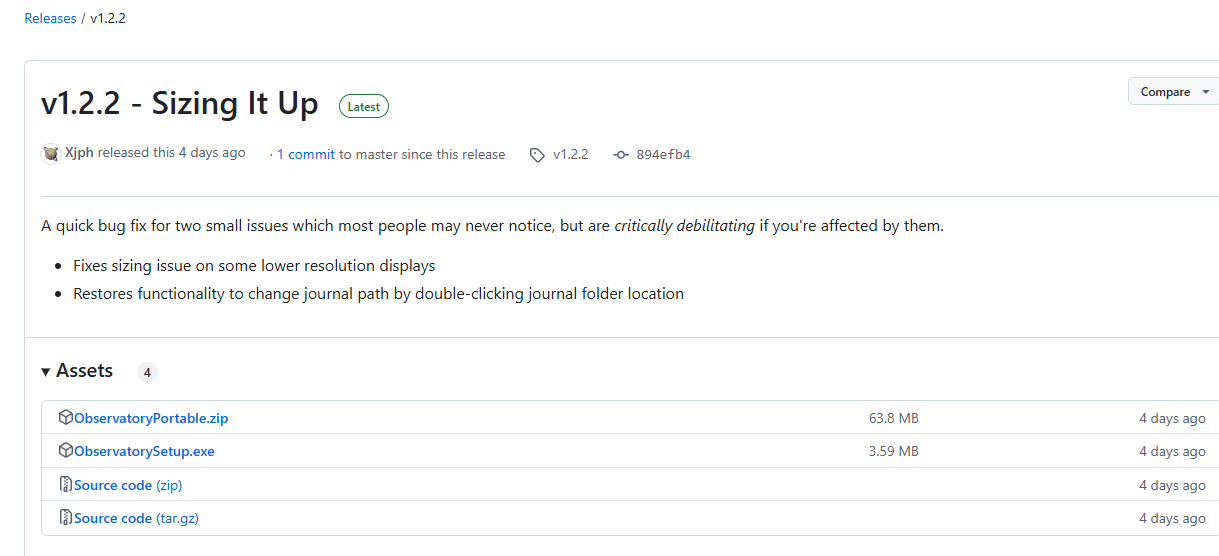The width and height of the screenshot is (1219, 556).
Task: Open Xjph's profile link
Action: (x=79, y=153)
